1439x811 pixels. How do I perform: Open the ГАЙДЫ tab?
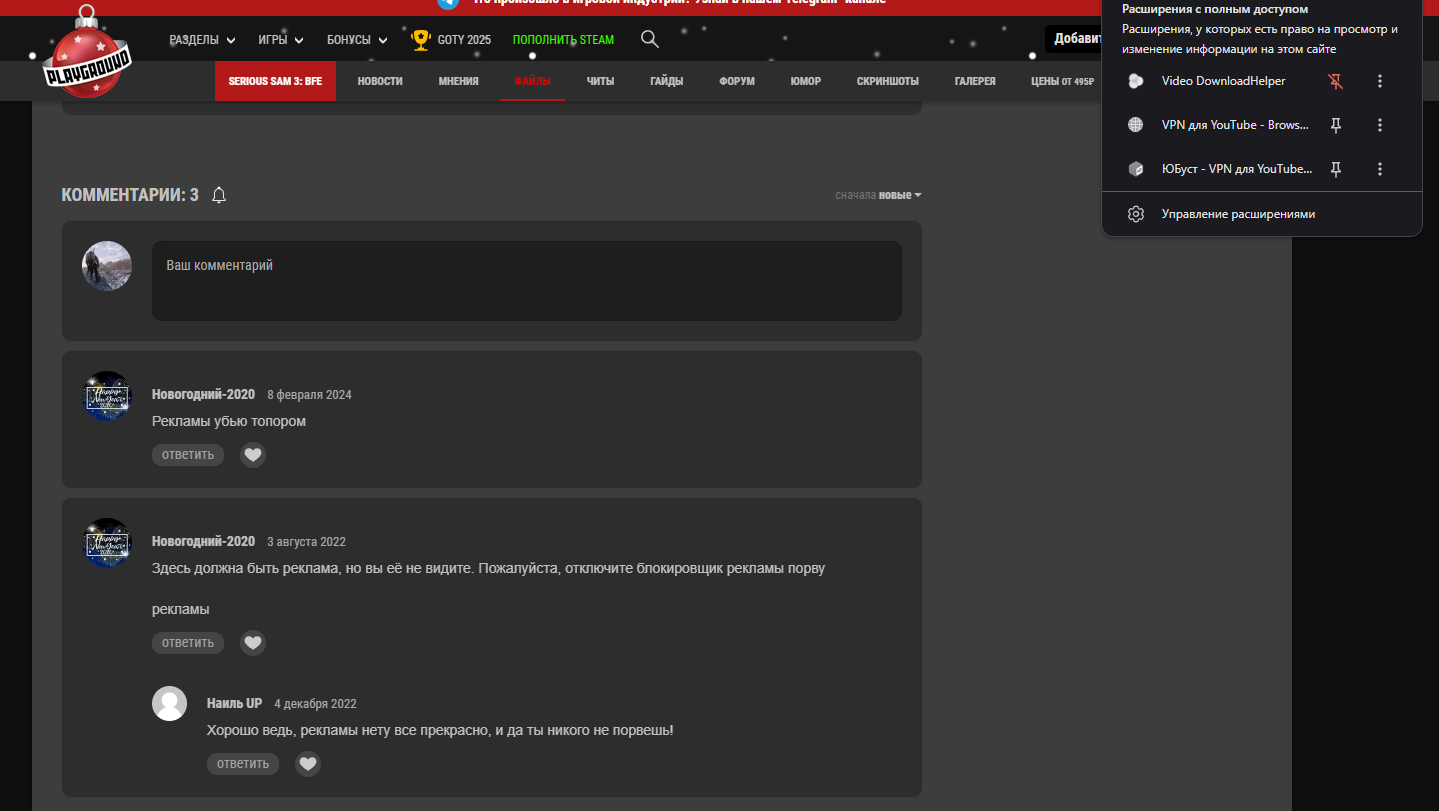666,81
